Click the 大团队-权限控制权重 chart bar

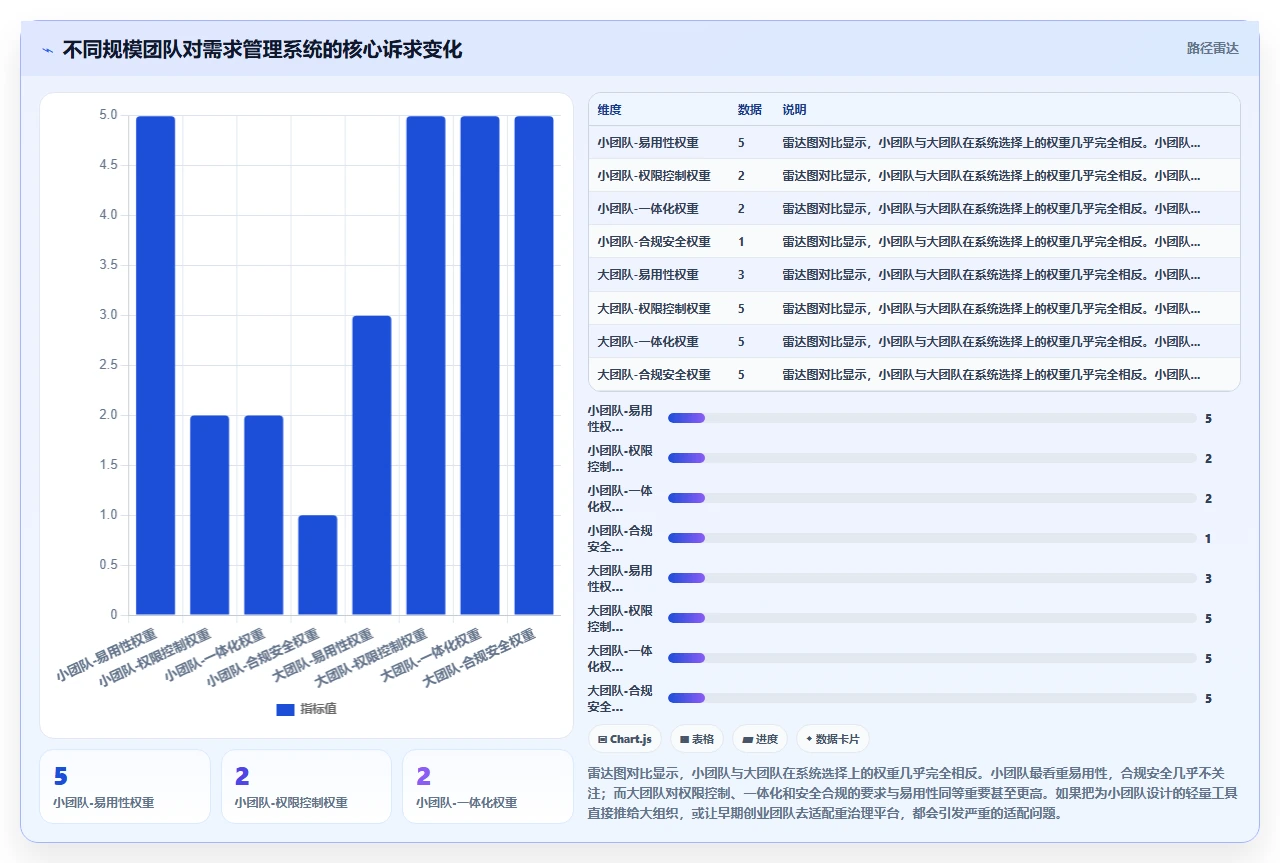pyautogui.click(x=426, y=365)
